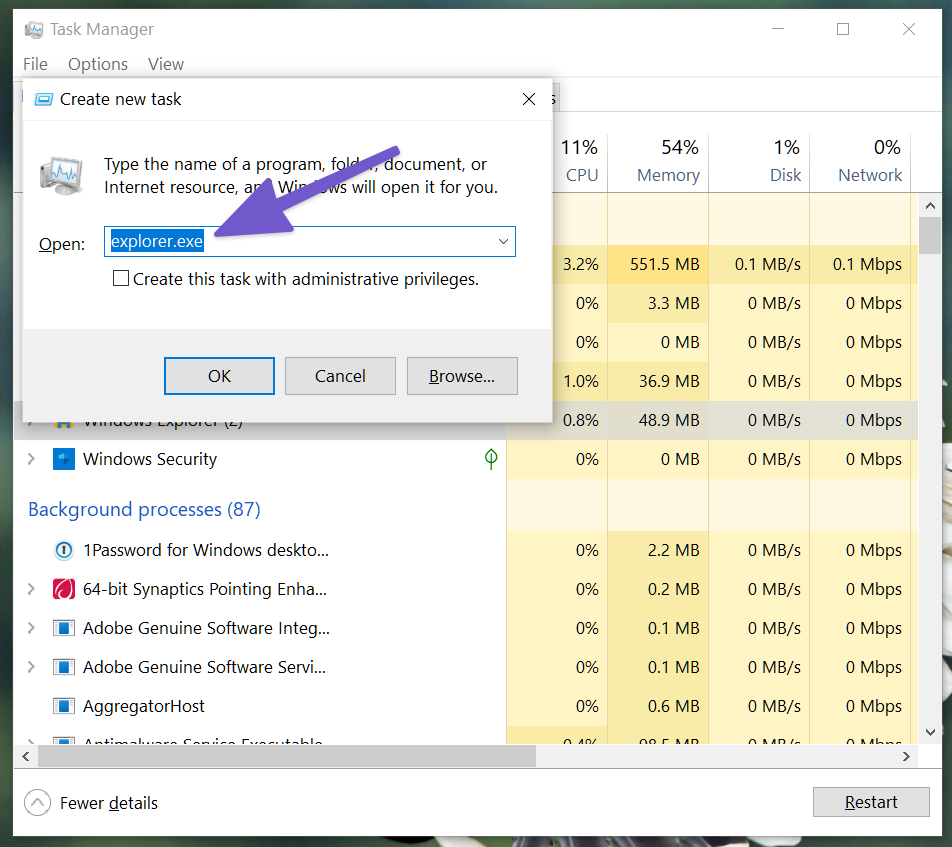Click the Create new task dialog icon
The height and width of the screenshot is (847, 952).
[43, 99]
